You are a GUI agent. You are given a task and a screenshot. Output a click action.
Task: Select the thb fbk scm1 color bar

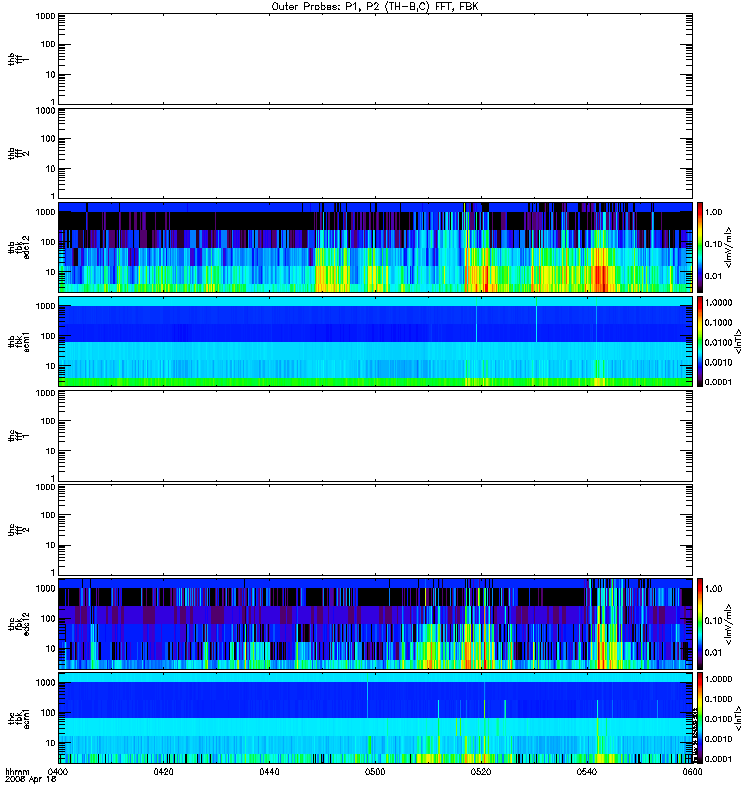click(700, 341)
